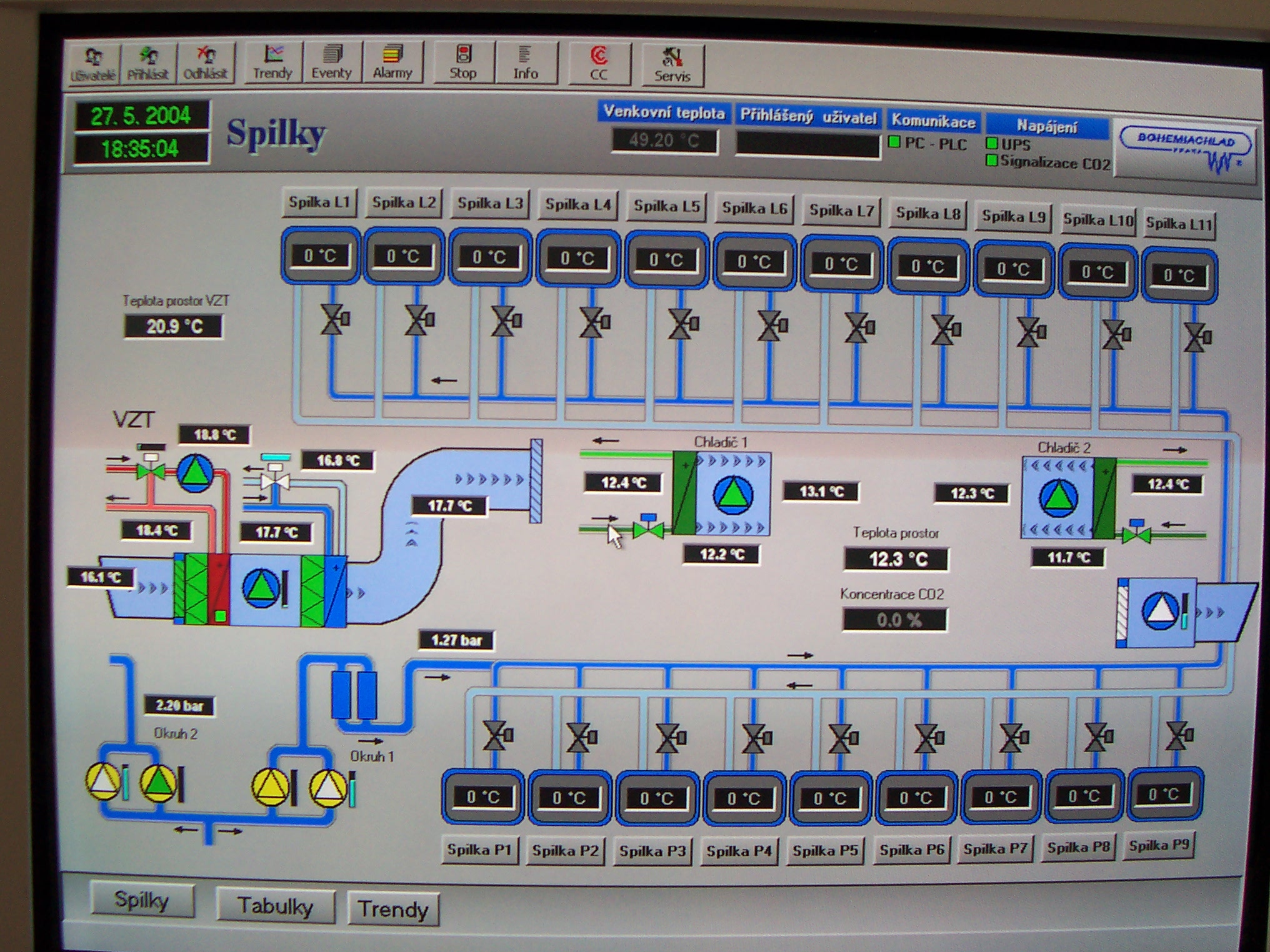Click the Spilka L1 valve symbol
1270x952 pixels.
pyautogui.click(x=334, y=320)
